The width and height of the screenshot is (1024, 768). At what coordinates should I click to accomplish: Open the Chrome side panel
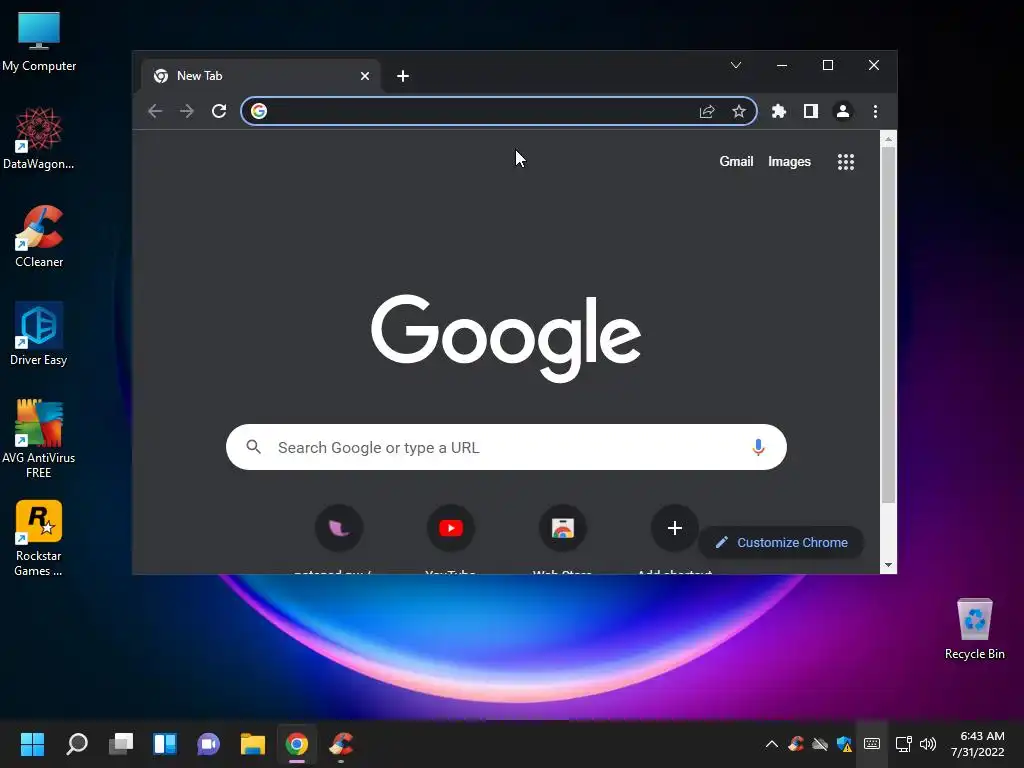[x=810, y=111]
